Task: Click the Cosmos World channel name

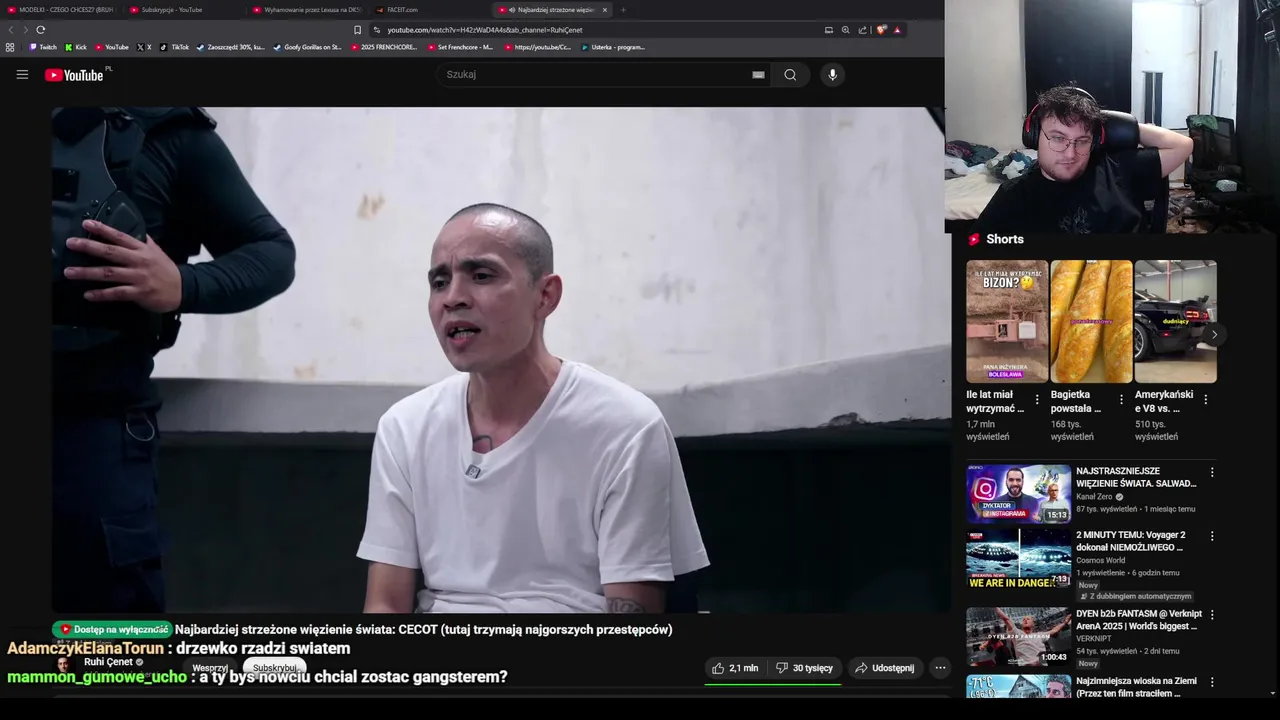Action: [x=1100, y=560]
